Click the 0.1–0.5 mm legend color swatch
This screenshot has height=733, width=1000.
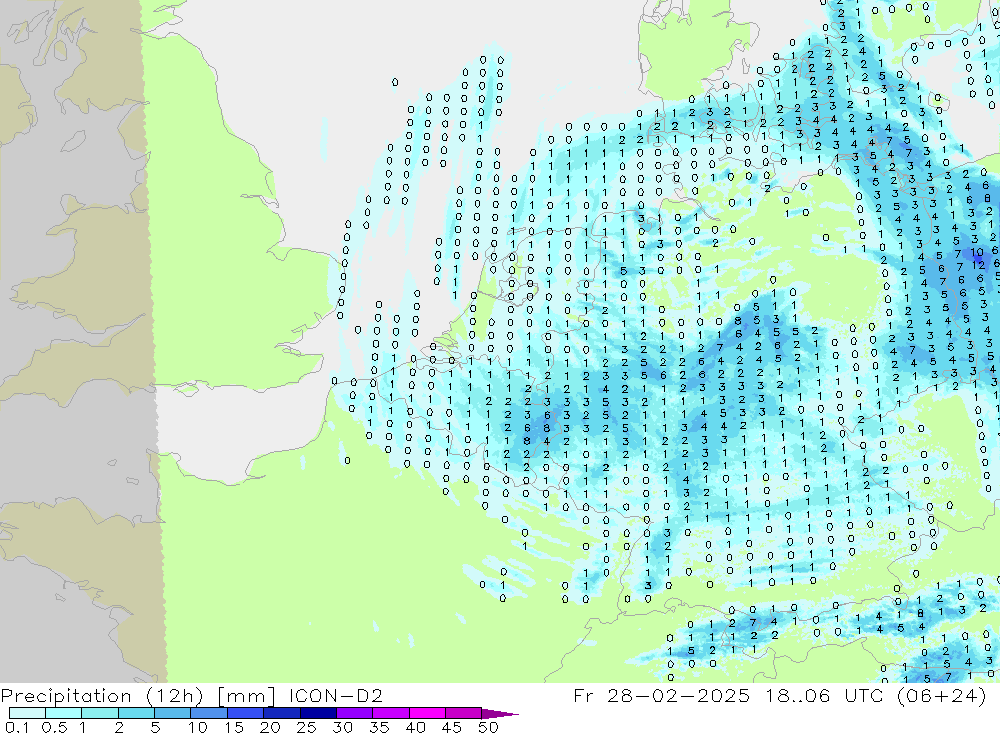[27, 713]
